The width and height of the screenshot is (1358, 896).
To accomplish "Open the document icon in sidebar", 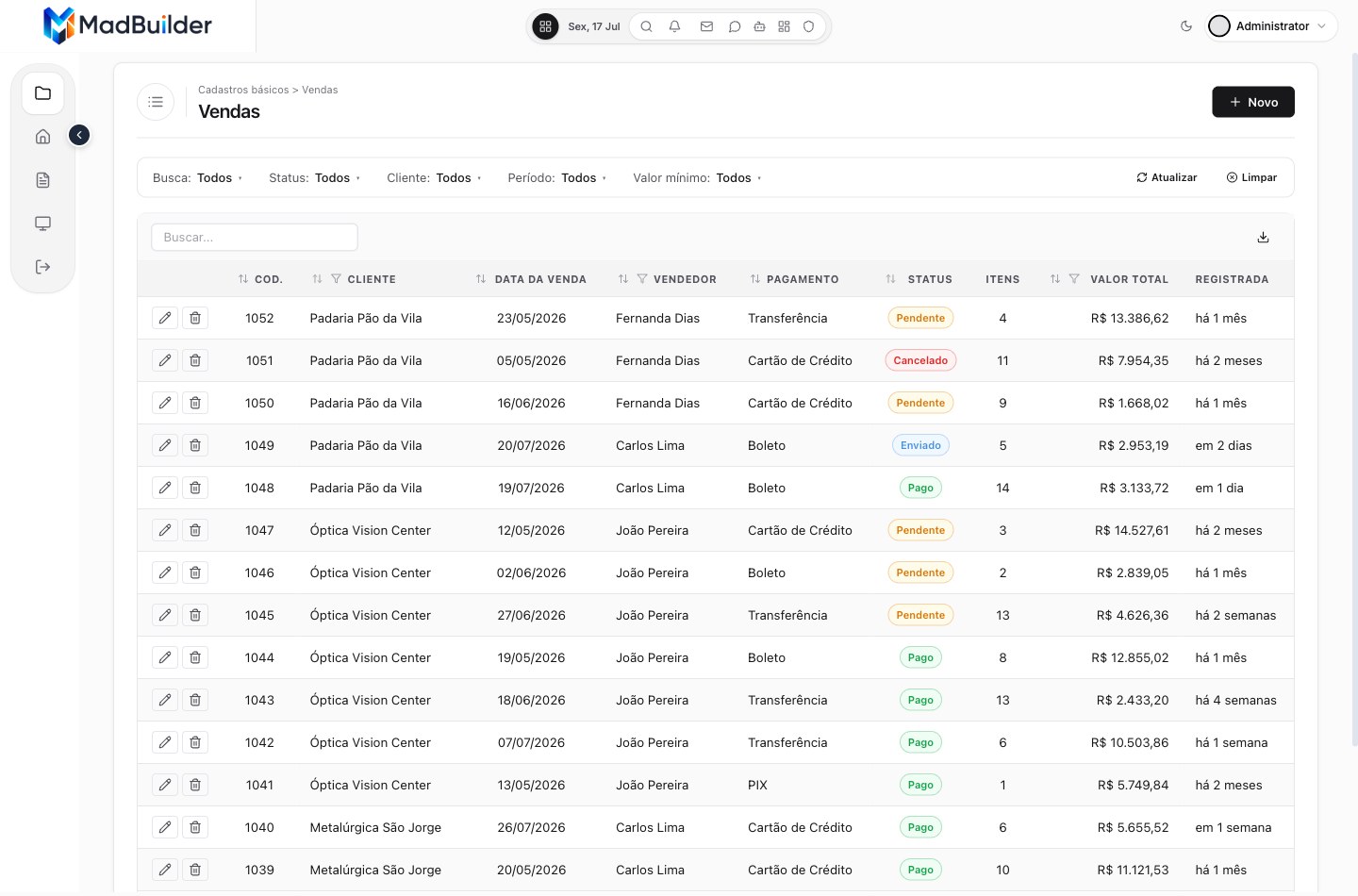I will click(42, 180).
